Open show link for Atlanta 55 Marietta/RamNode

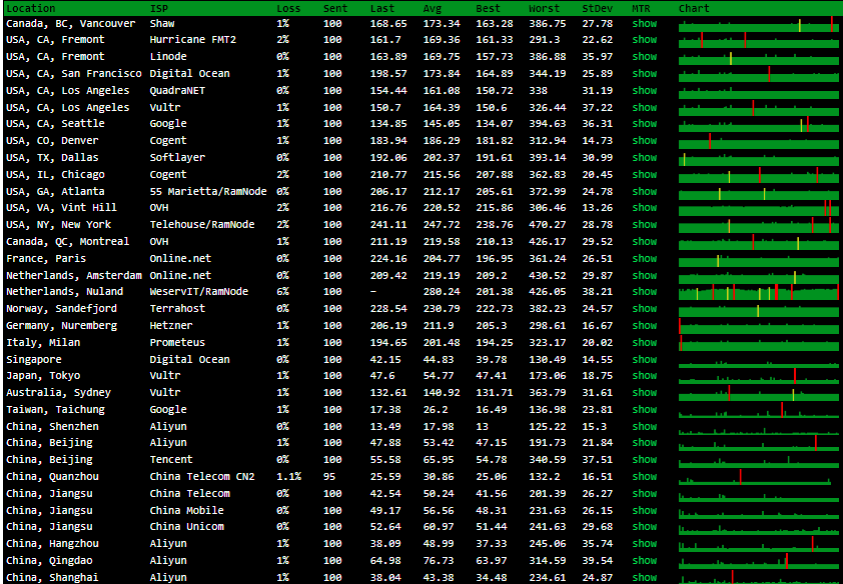[644, 191]
